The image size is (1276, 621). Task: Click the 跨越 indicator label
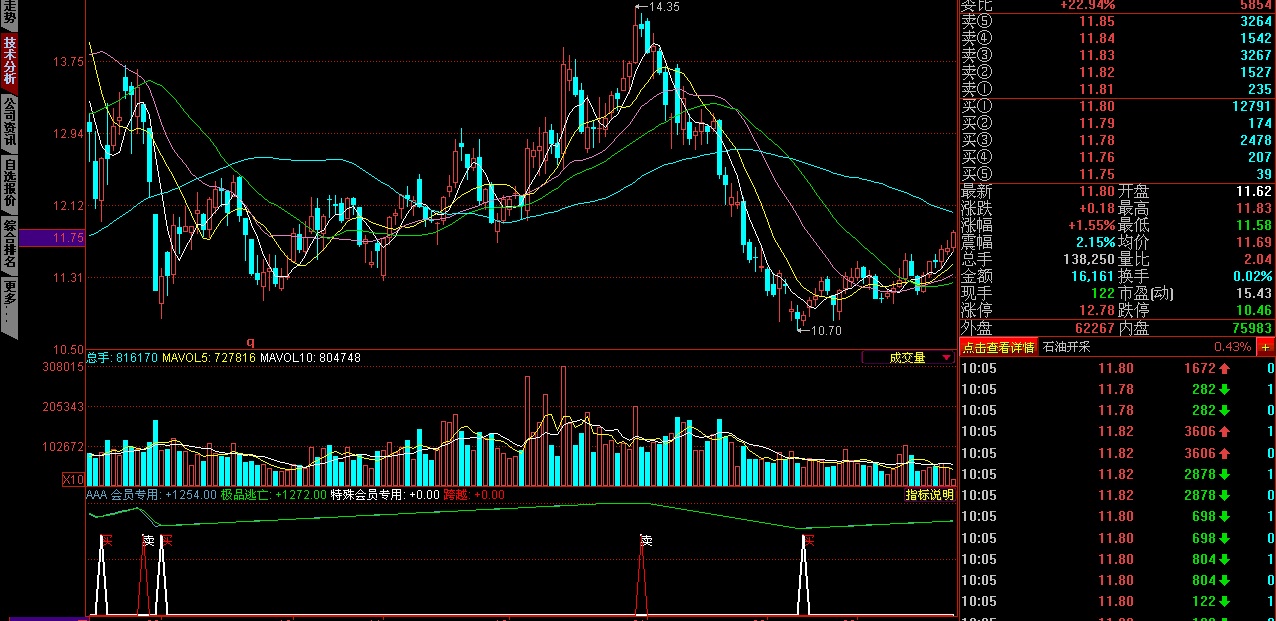[x=474, y=495]
